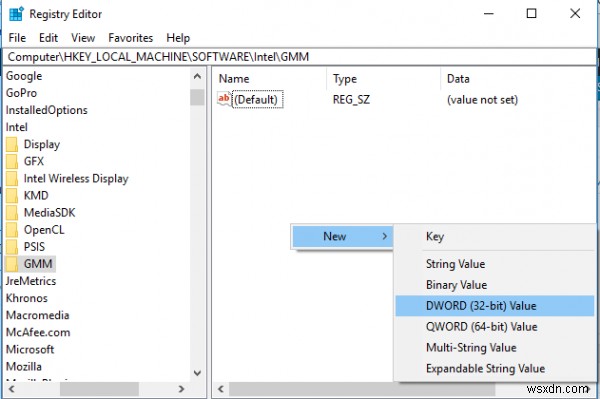Image resolution: width=600 pixels, height=399 pixels.
Task: Open the Edit menu
Action: (49, 38)
